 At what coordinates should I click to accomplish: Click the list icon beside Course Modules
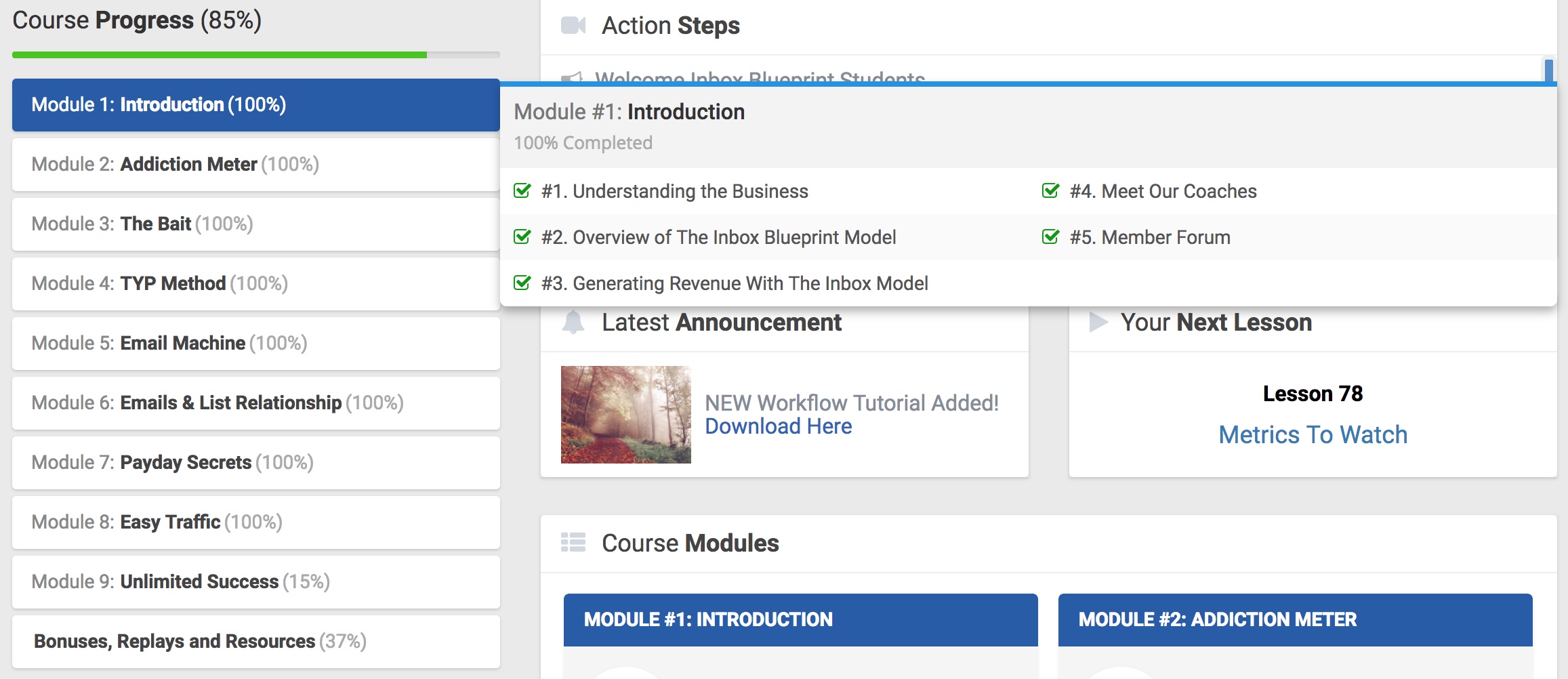573,542
